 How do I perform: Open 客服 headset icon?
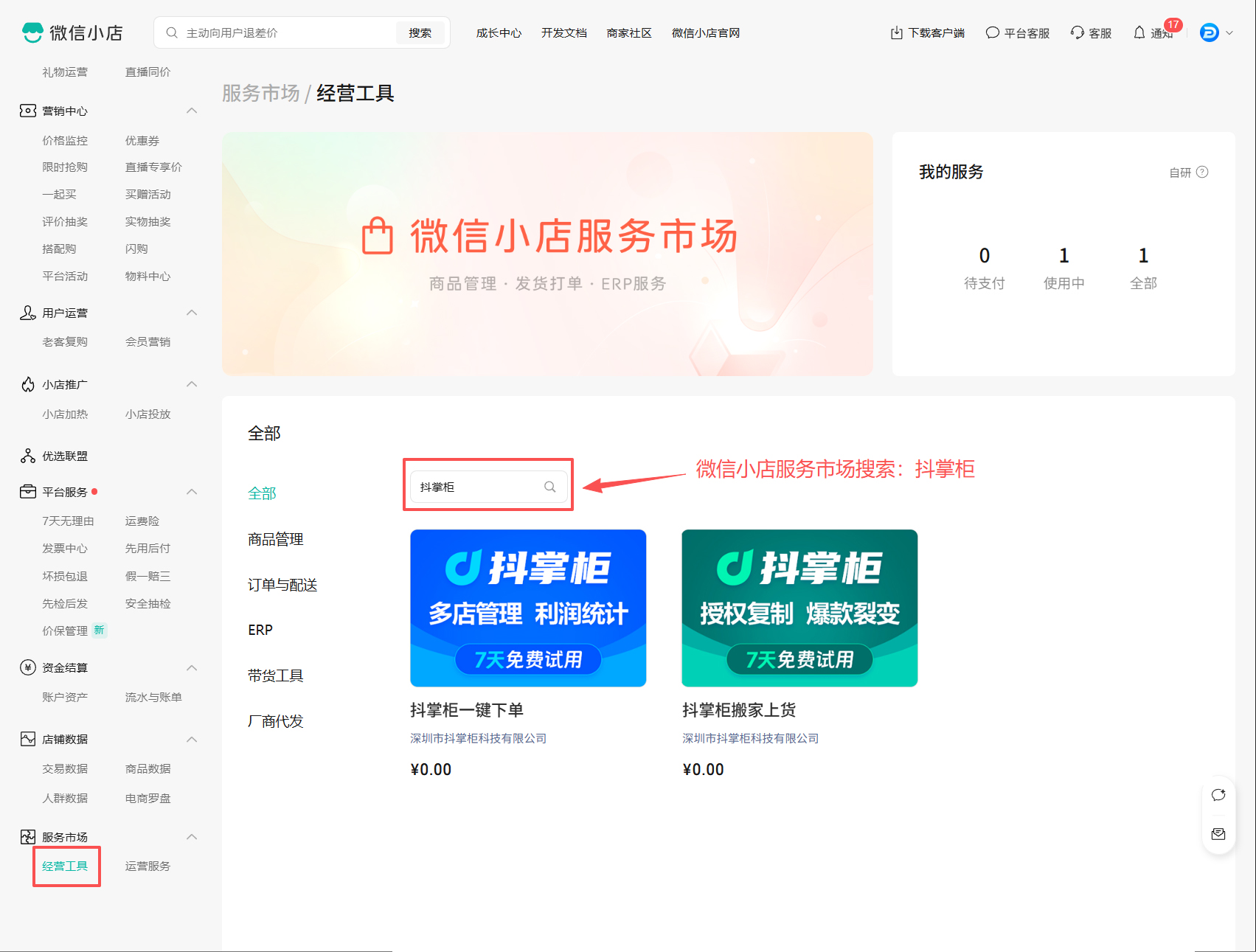point(1078,33)
